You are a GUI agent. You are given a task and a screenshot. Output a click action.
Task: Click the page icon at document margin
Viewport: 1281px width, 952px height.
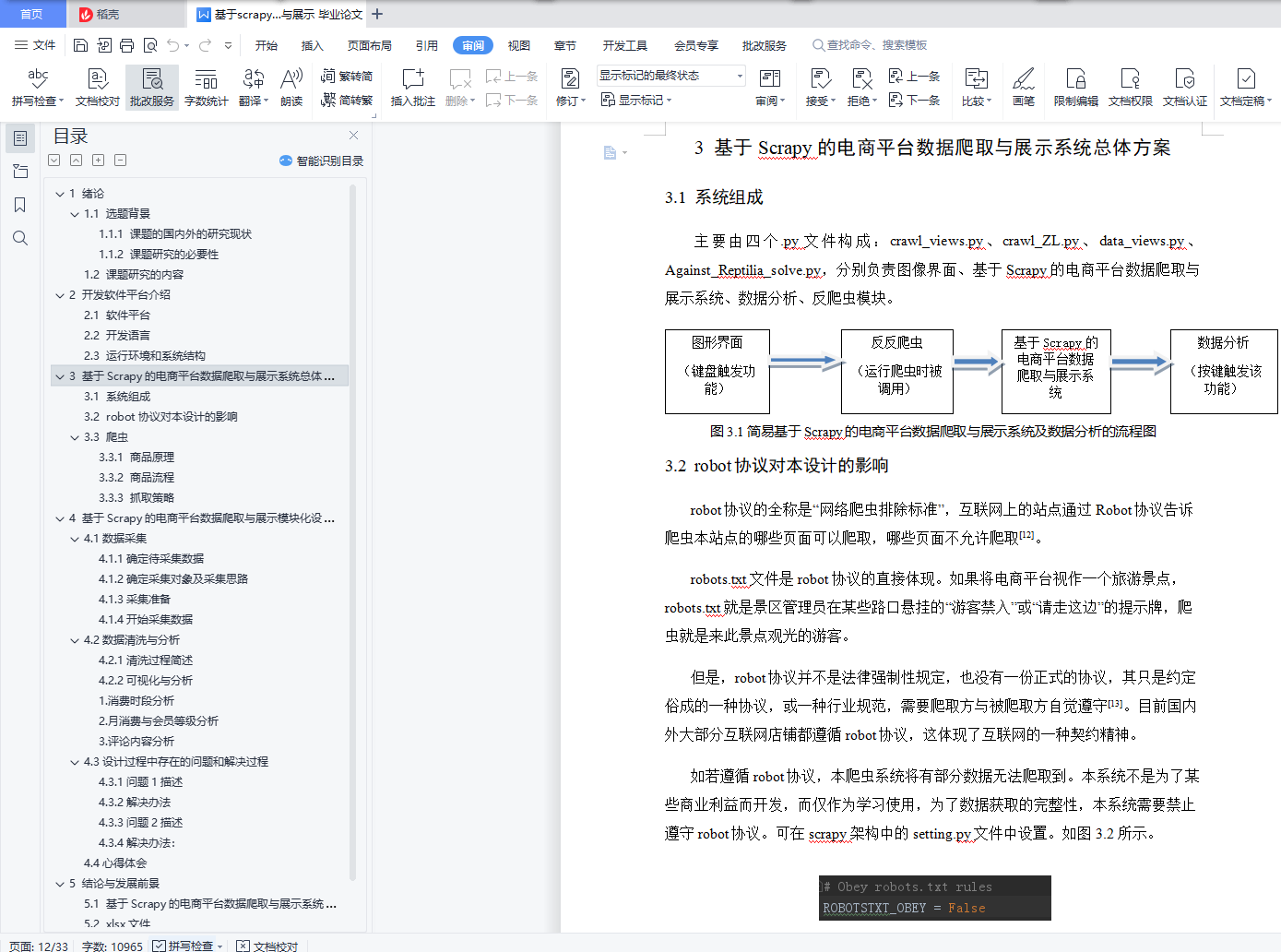pos(610,152)
